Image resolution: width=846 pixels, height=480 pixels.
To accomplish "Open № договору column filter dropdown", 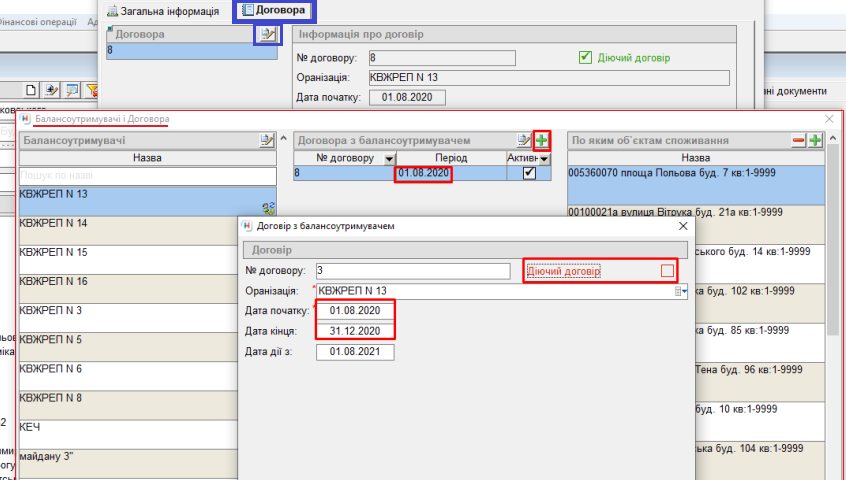I will pyautogui.click(x=387, y=158).
